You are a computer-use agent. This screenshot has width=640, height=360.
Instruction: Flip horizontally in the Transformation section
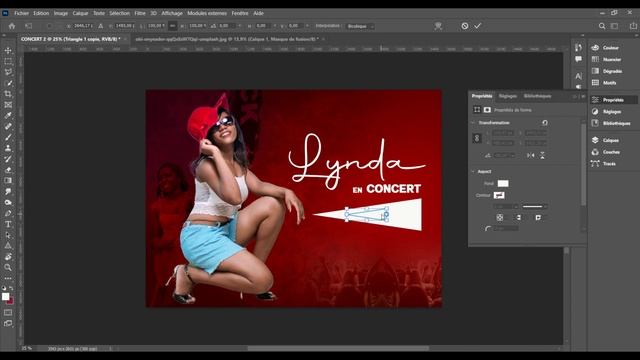coord(530,155)
